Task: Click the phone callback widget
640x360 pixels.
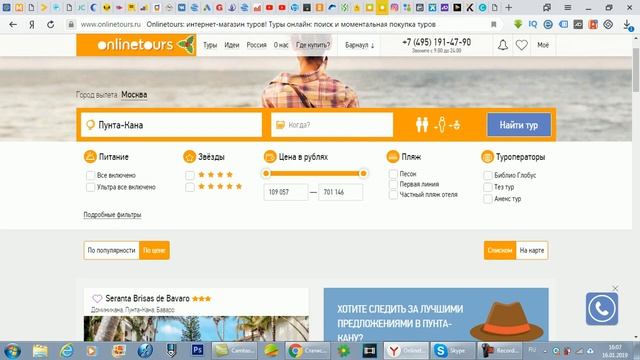Action: coord(602,309)
